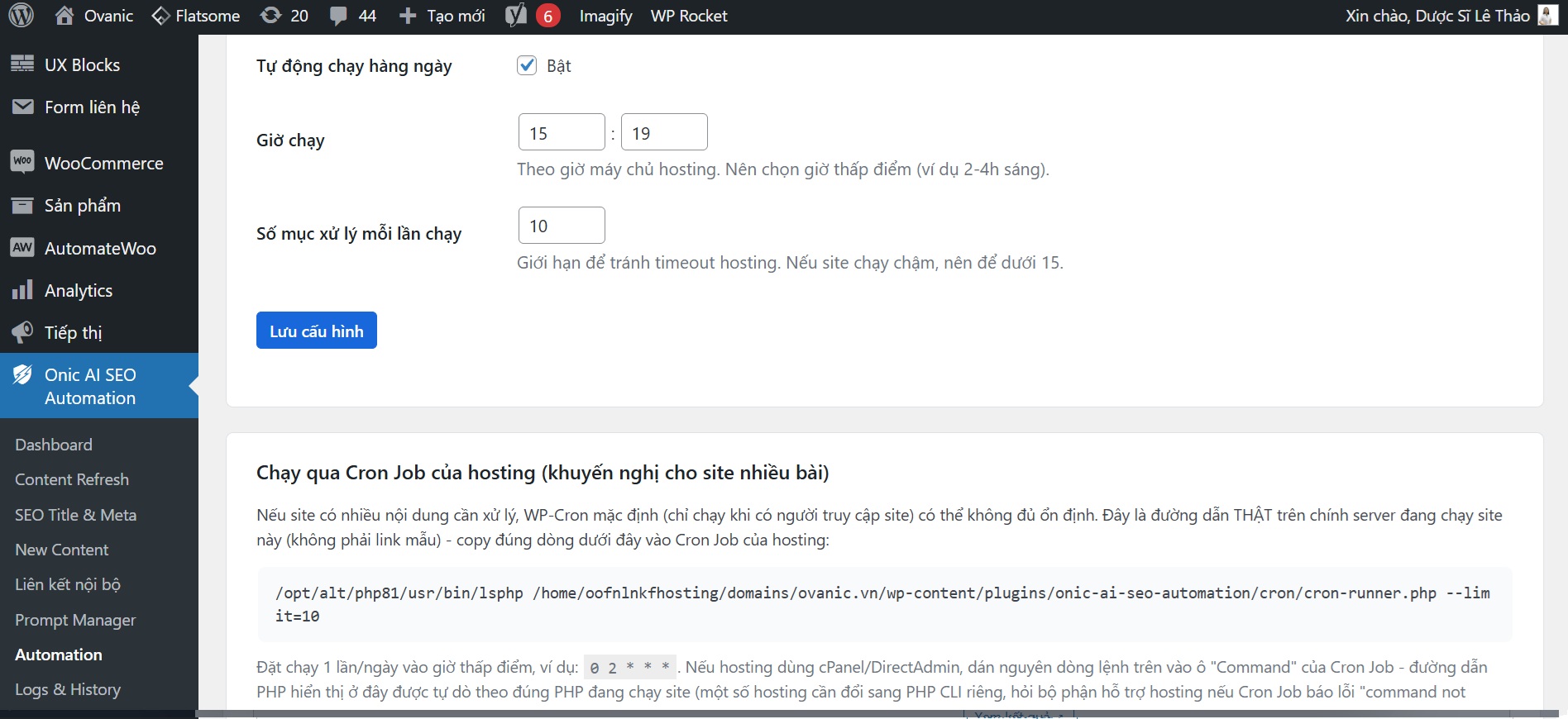The image size is (1568, 719).
Task: Click the UX Blocks sidebar icon
Action: [22, 64]
